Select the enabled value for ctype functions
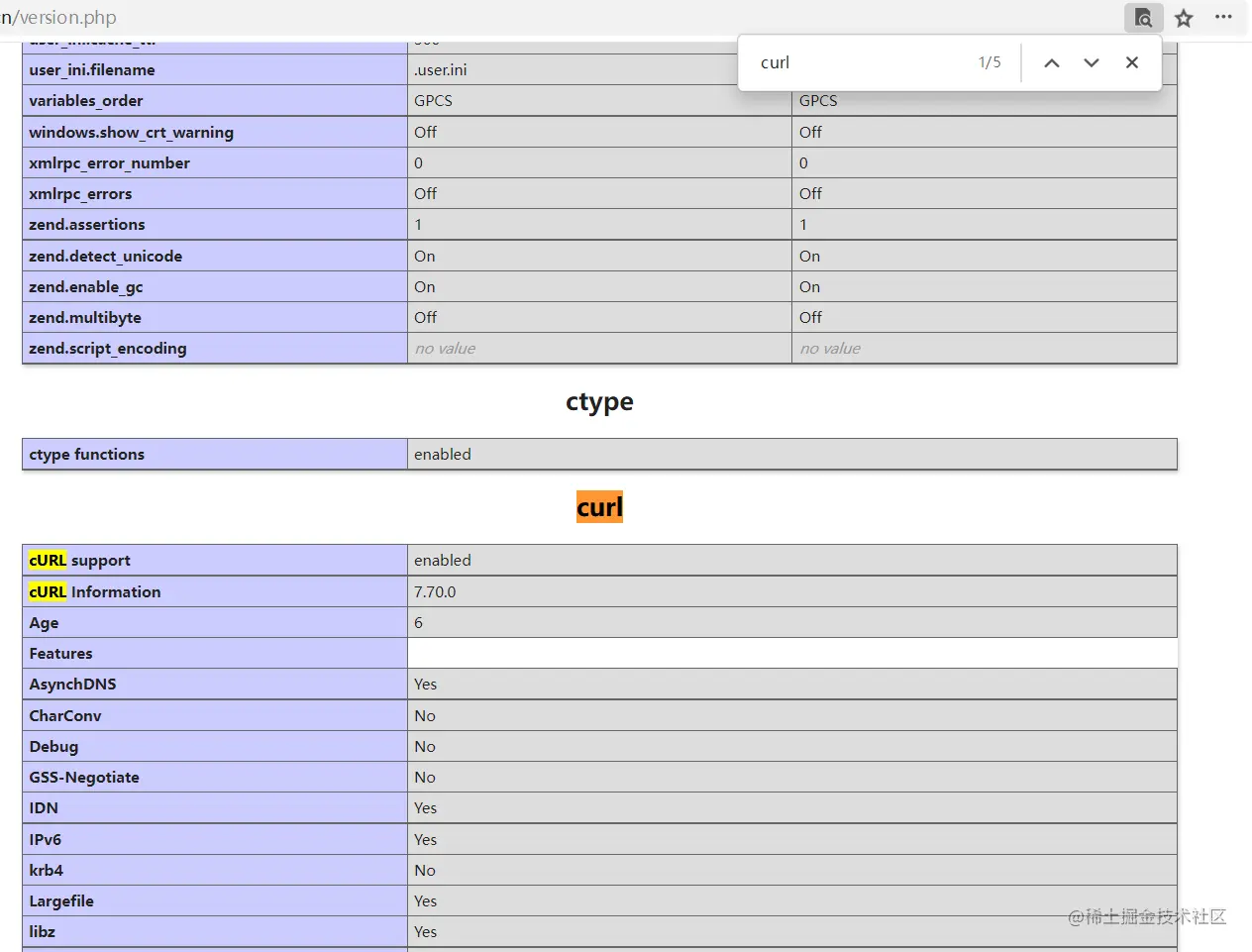This screenshot has width=1252, height=952. coord(443,454)
